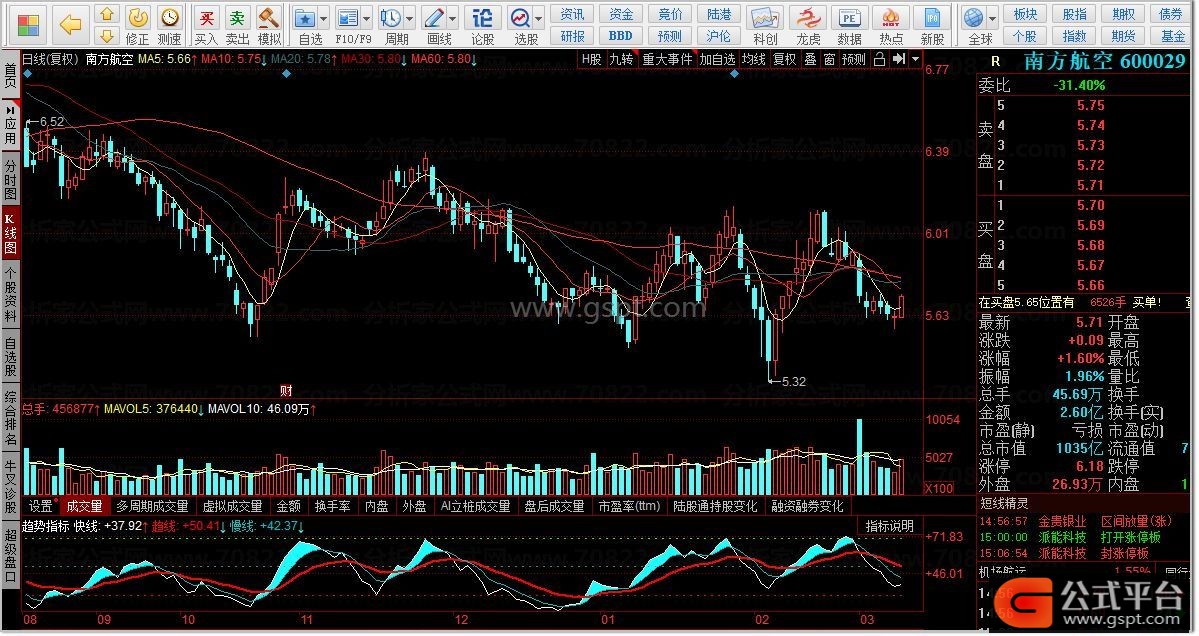This screenshot has height=636, width=1199.
Task: Click the yellow up arrow icon
Action: pos(107,15)
